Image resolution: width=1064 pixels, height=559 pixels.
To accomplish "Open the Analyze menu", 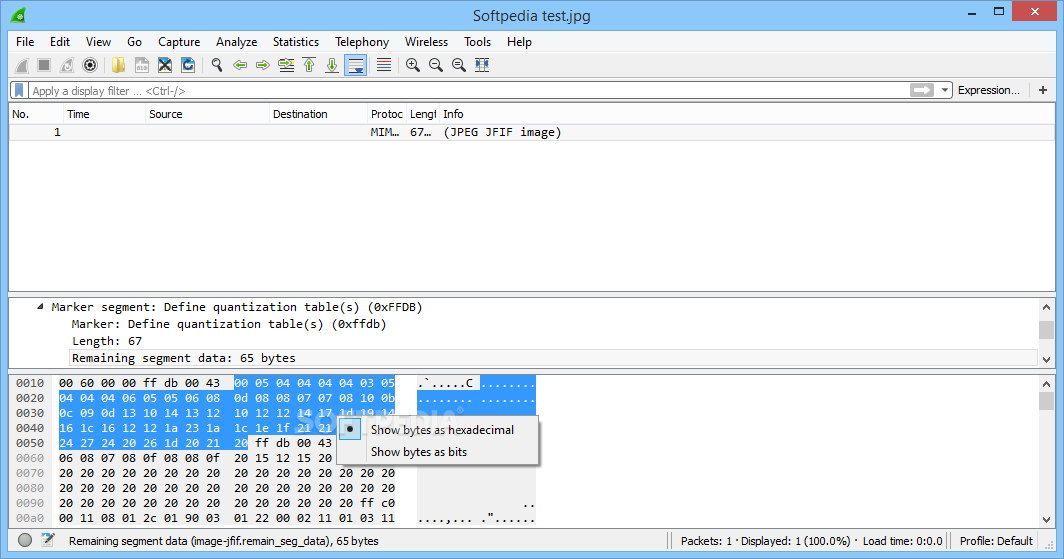I will 236,42.
